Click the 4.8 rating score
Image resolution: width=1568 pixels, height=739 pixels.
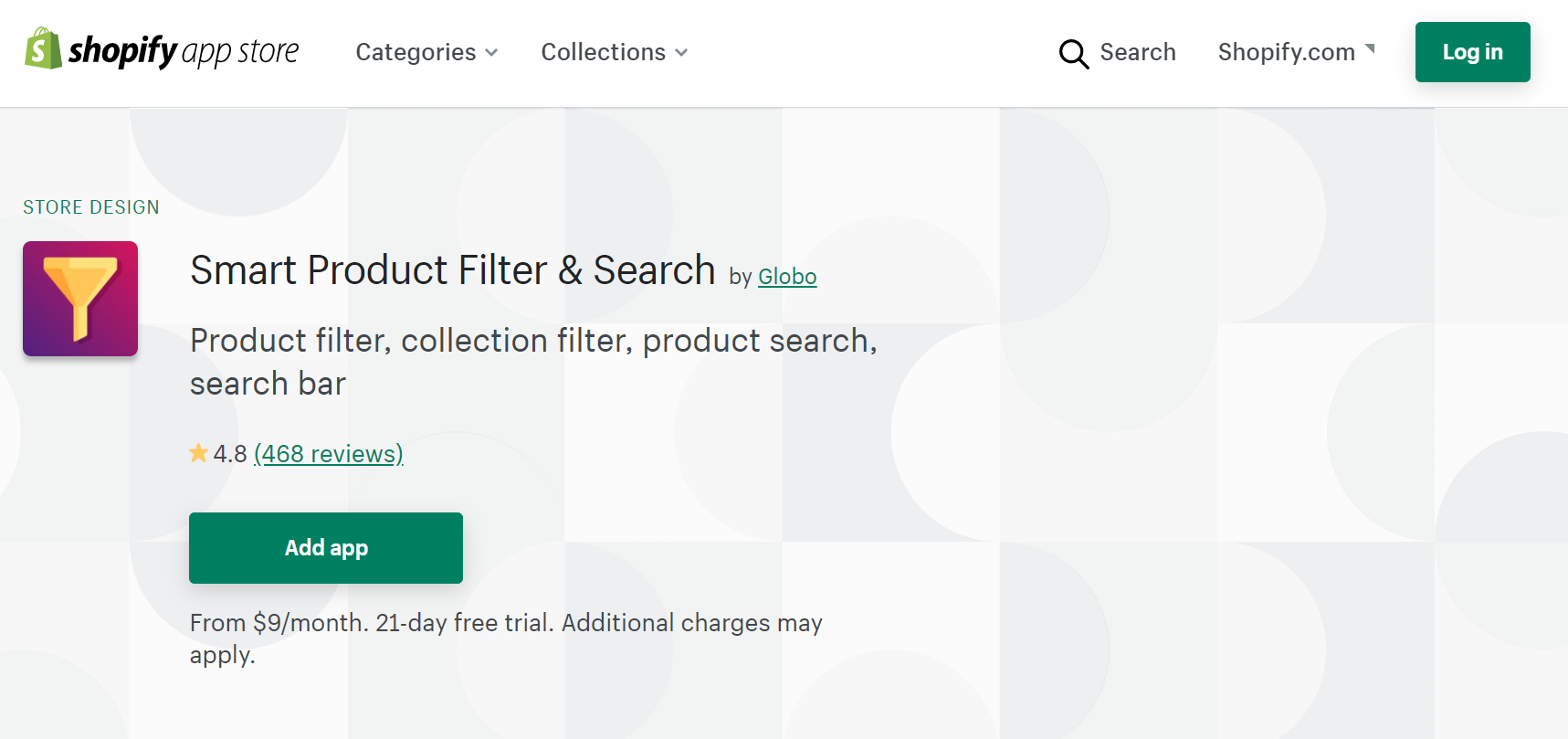pos(230,454)
